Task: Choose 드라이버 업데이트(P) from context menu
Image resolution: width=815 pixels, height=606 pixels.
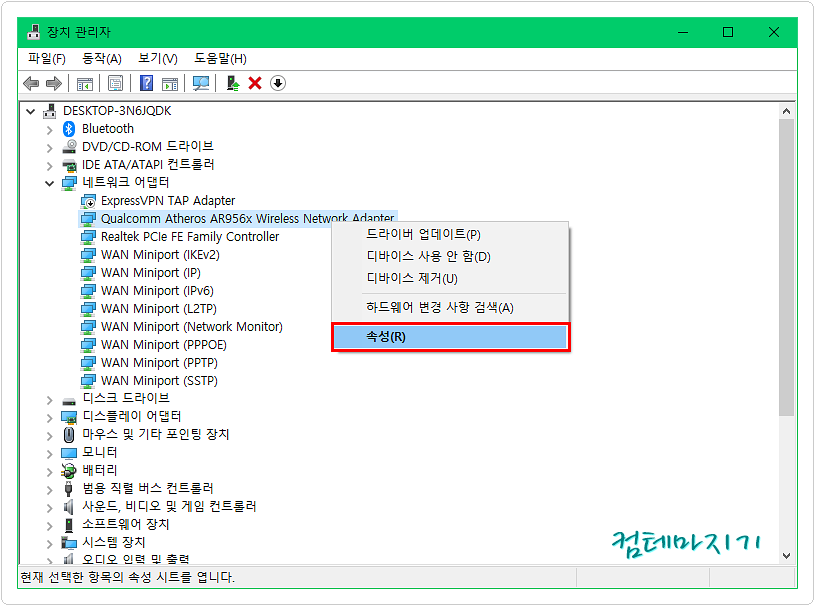Action: click(x=450, y=234)
